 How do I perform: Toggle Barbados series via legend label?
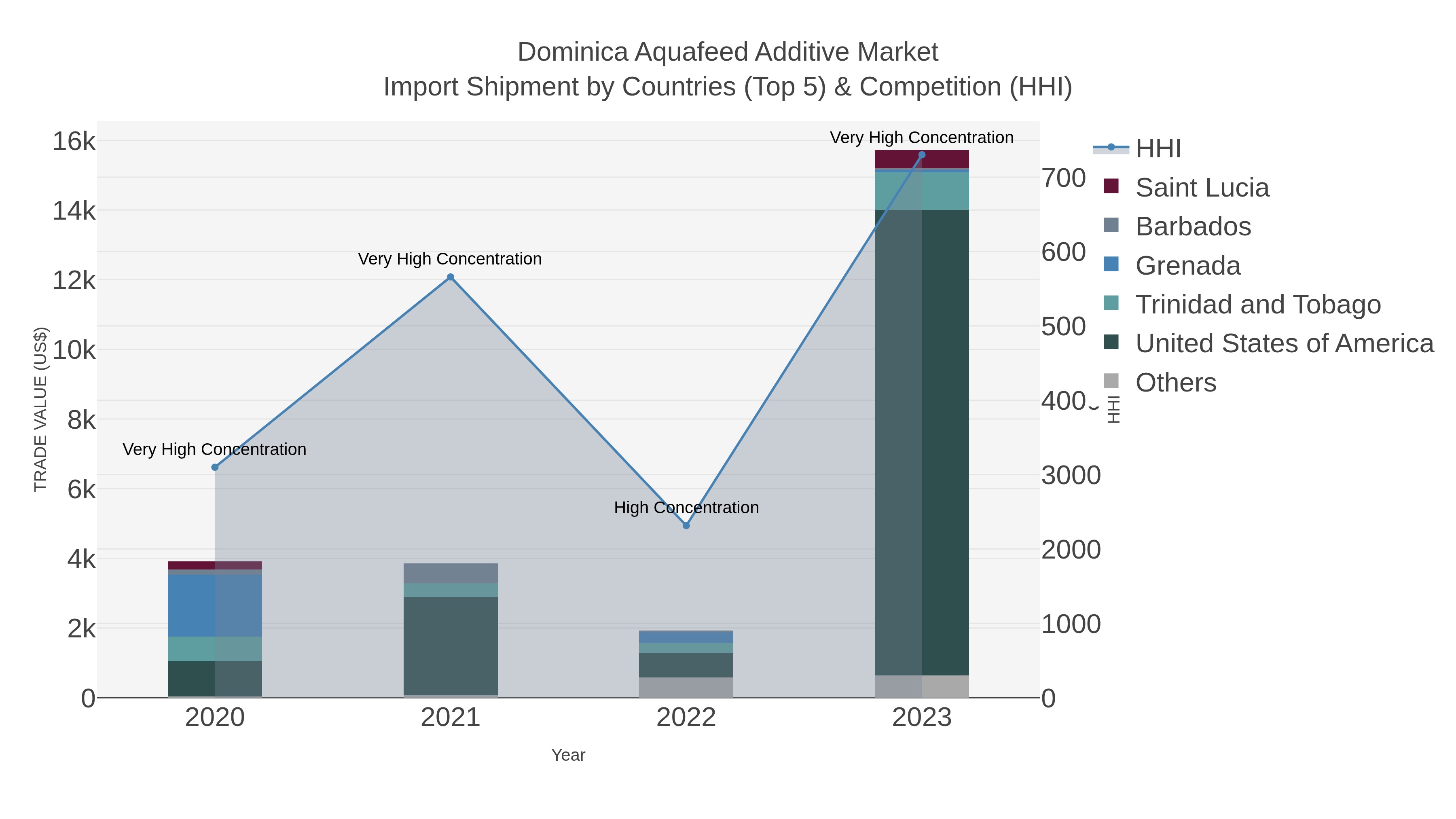pyautogui.click(x=1193, y=226)
